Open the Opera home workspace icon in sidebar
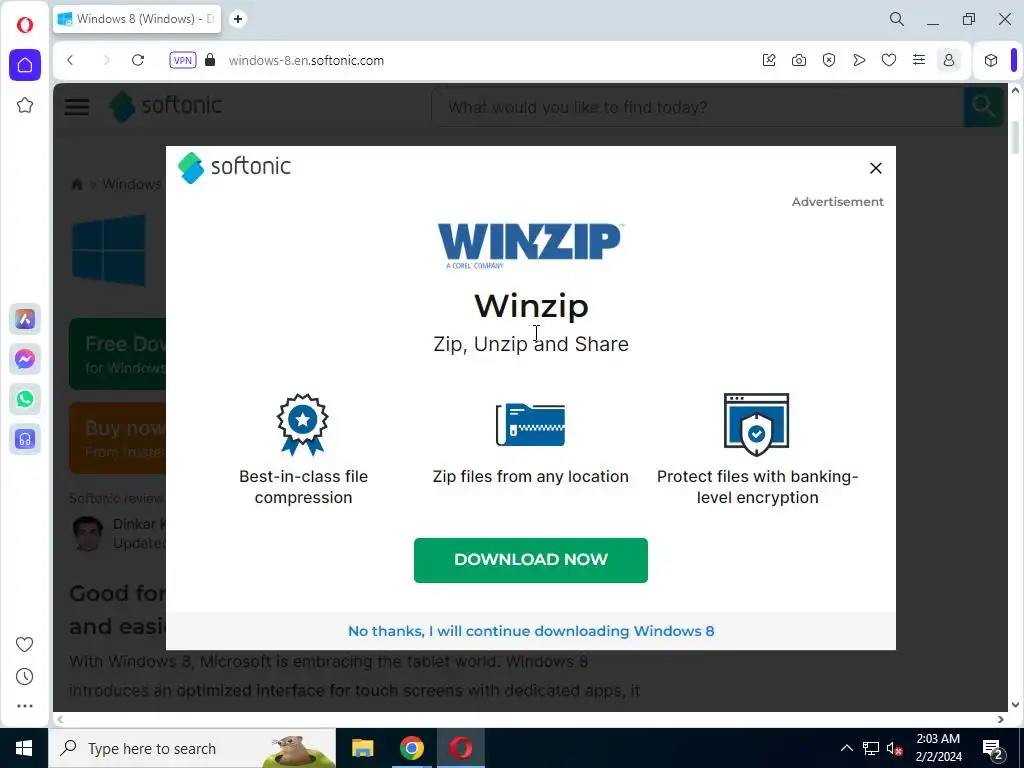The image size is (1024, 768). [x=25, y=65]
